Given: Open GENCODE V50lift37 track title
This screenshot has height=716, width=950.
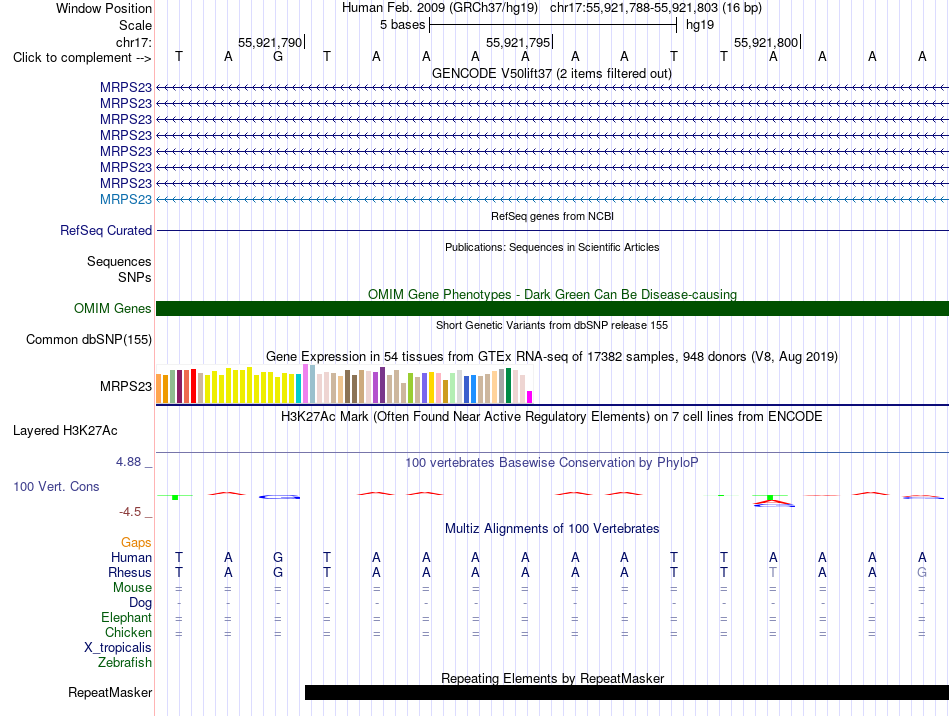Looking at the screenshot, I should 552,73.
